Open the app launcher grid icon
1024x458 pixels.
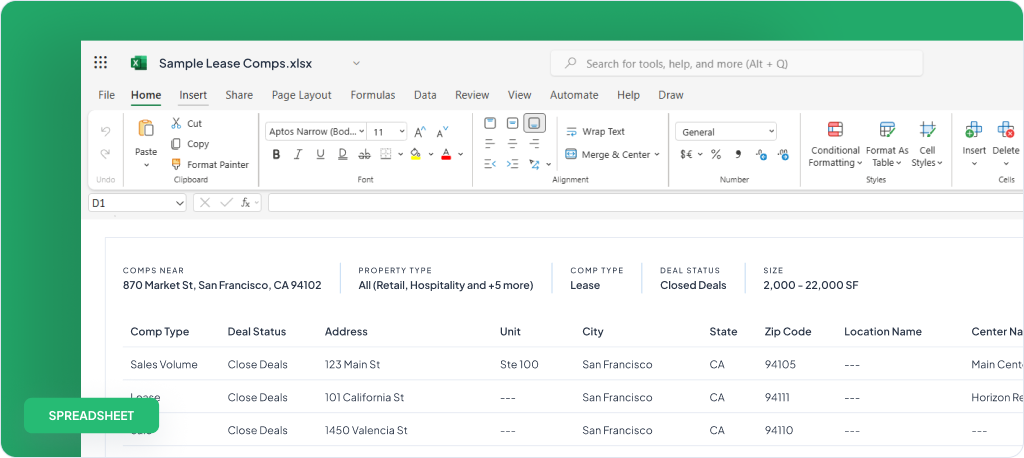click(x=100, y=63)
